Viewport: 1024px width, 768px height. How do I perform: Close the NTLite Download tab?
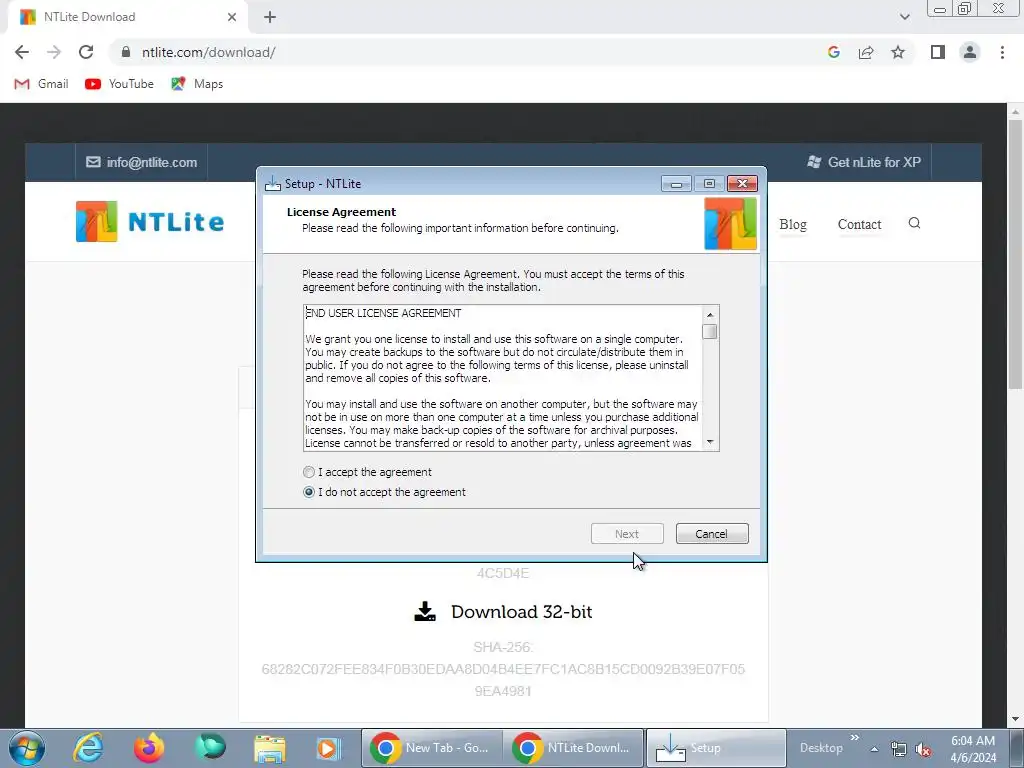(x=232, y=17)
